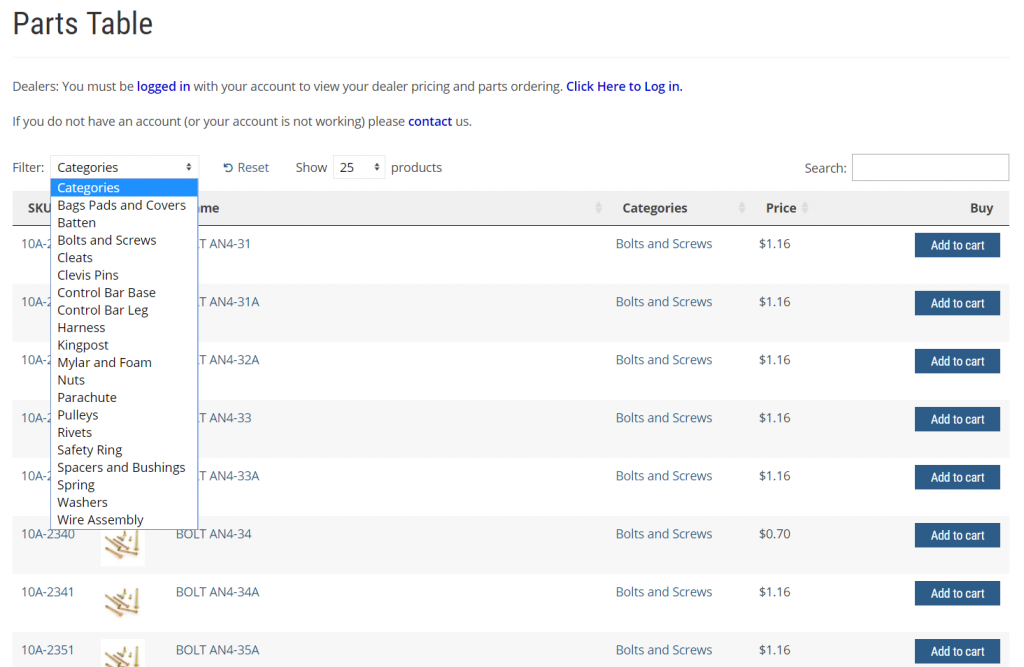
Task: Click into the Search input field
Action: [x=929, y=168]
